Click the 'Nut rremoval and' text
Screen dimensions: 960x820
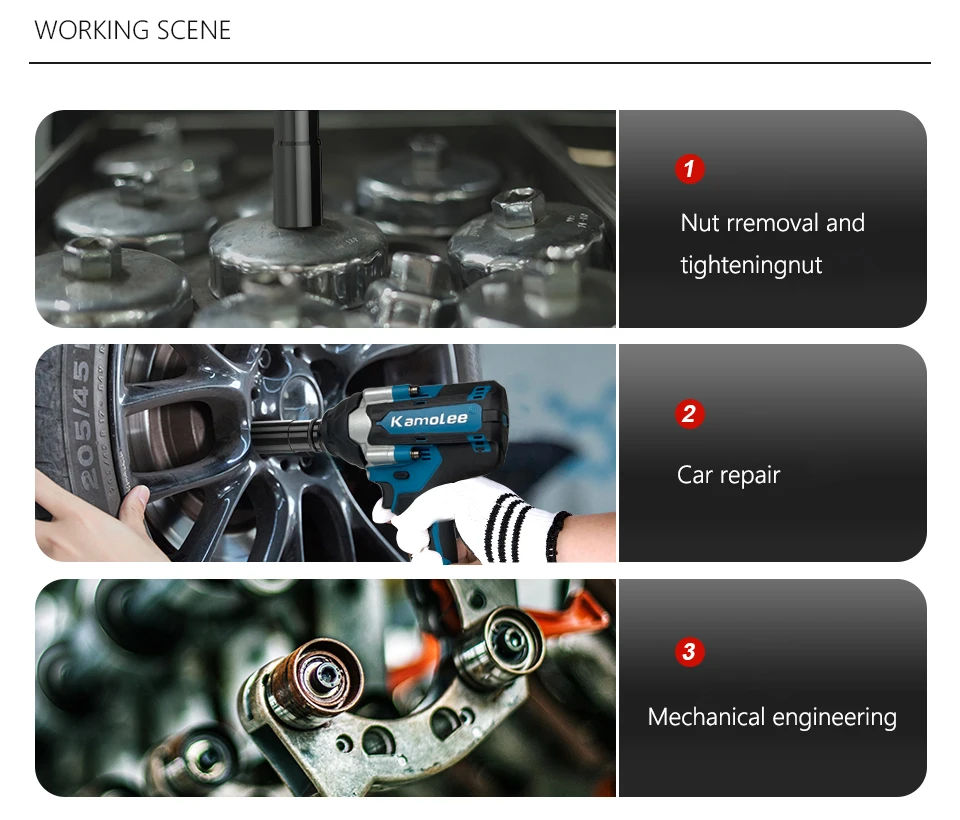tap(773, 223)
